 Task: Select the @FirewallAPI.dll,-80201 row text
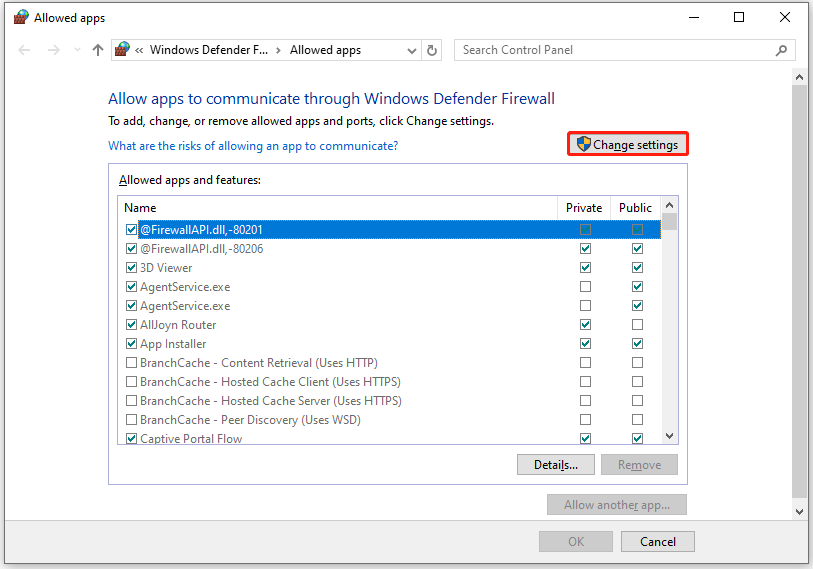[x=201, y=230]
